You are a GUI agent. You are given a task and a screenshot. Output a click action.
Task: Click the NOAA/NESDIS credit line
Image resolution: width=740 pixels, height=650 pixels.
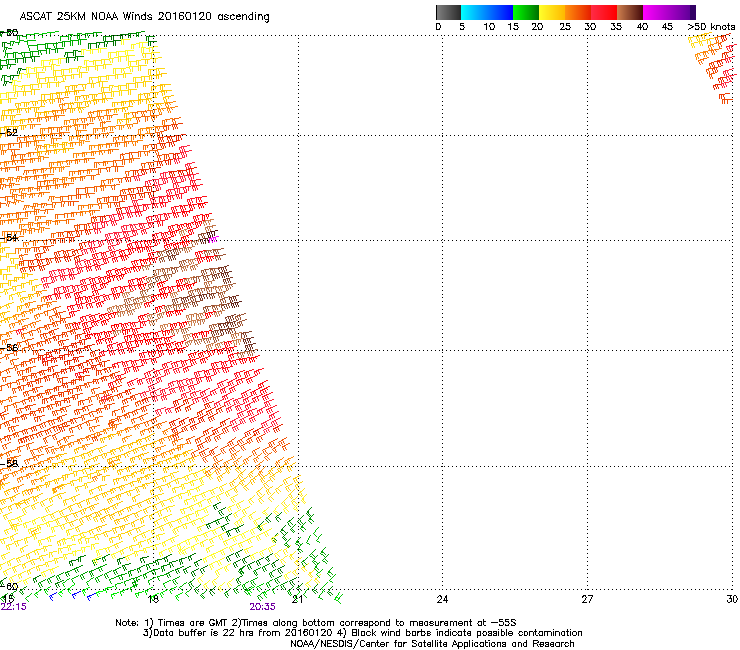(432, 644)
